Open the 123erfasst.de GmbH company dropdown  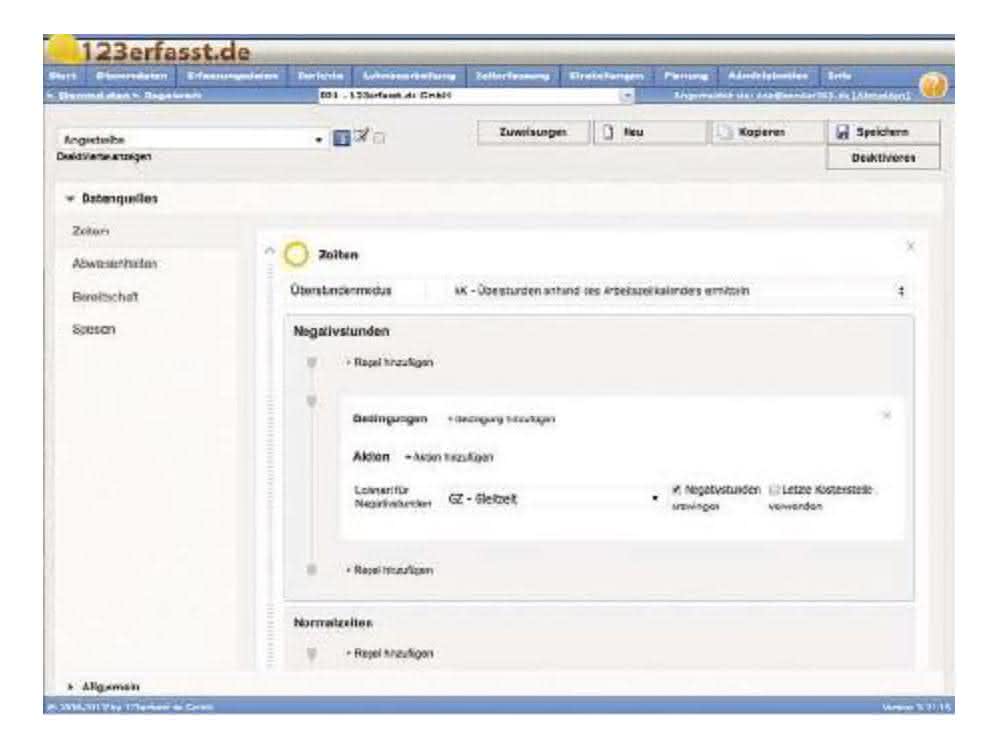coord(476,96)
